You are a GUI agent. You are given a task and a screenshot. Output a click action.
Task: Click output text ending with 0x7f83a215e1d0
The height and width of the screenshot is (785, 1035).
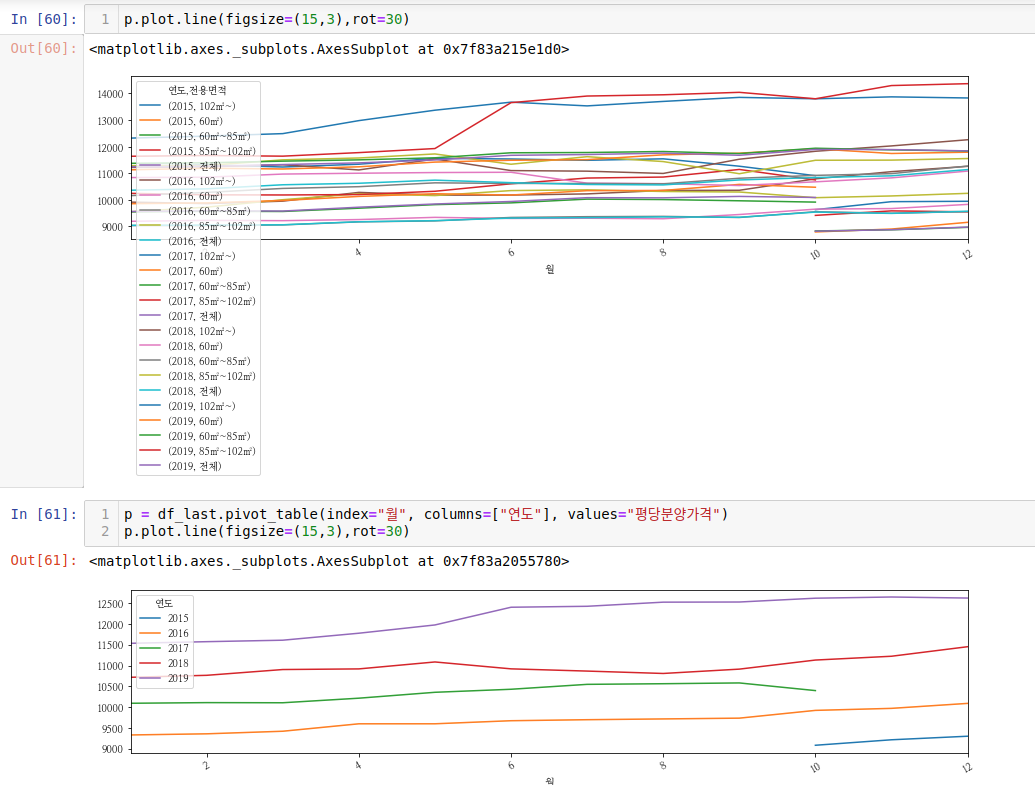pyautogui.click(x=329, y=49)
